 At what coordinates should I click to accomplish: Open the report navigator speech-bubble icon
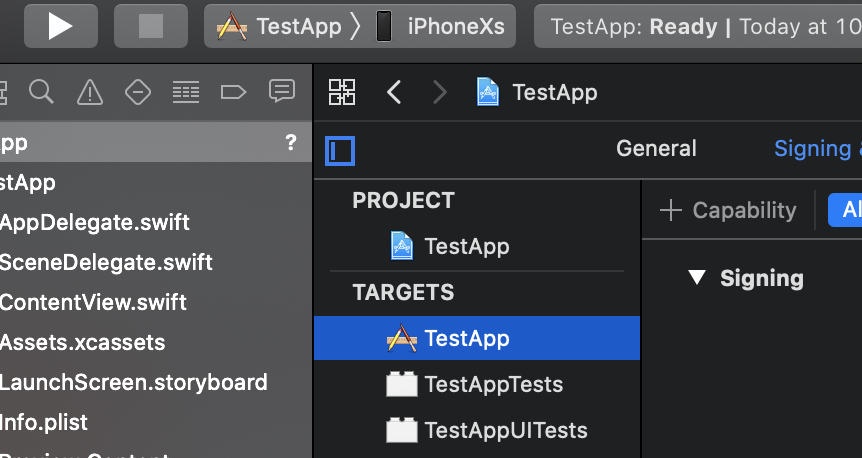click(x=282, y=92)
